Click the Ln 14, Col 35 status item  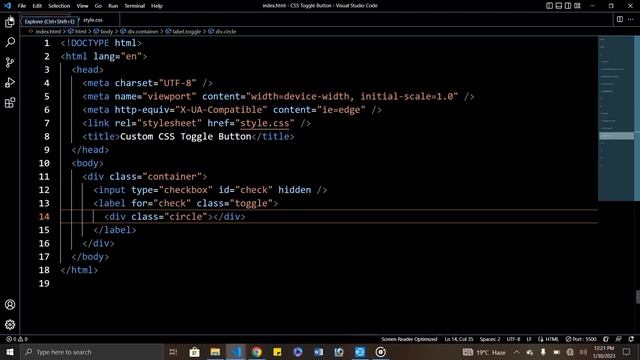pos(459,339)
